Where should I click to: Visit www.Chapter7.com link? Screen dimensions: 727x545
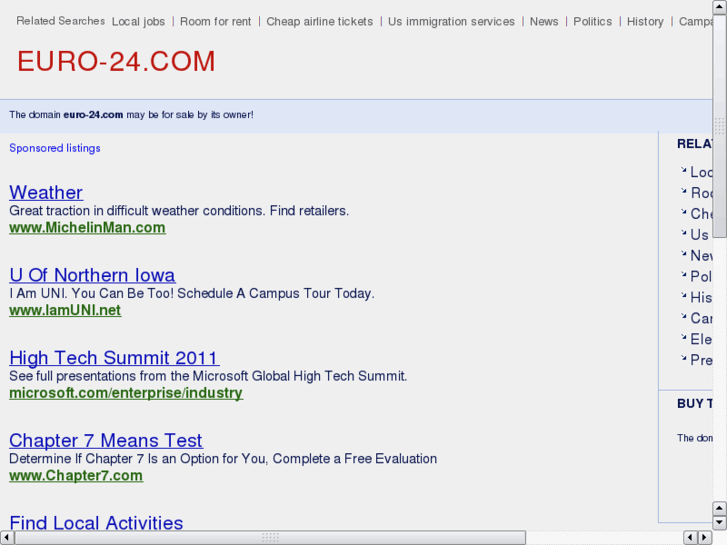(x=76, y=475)
